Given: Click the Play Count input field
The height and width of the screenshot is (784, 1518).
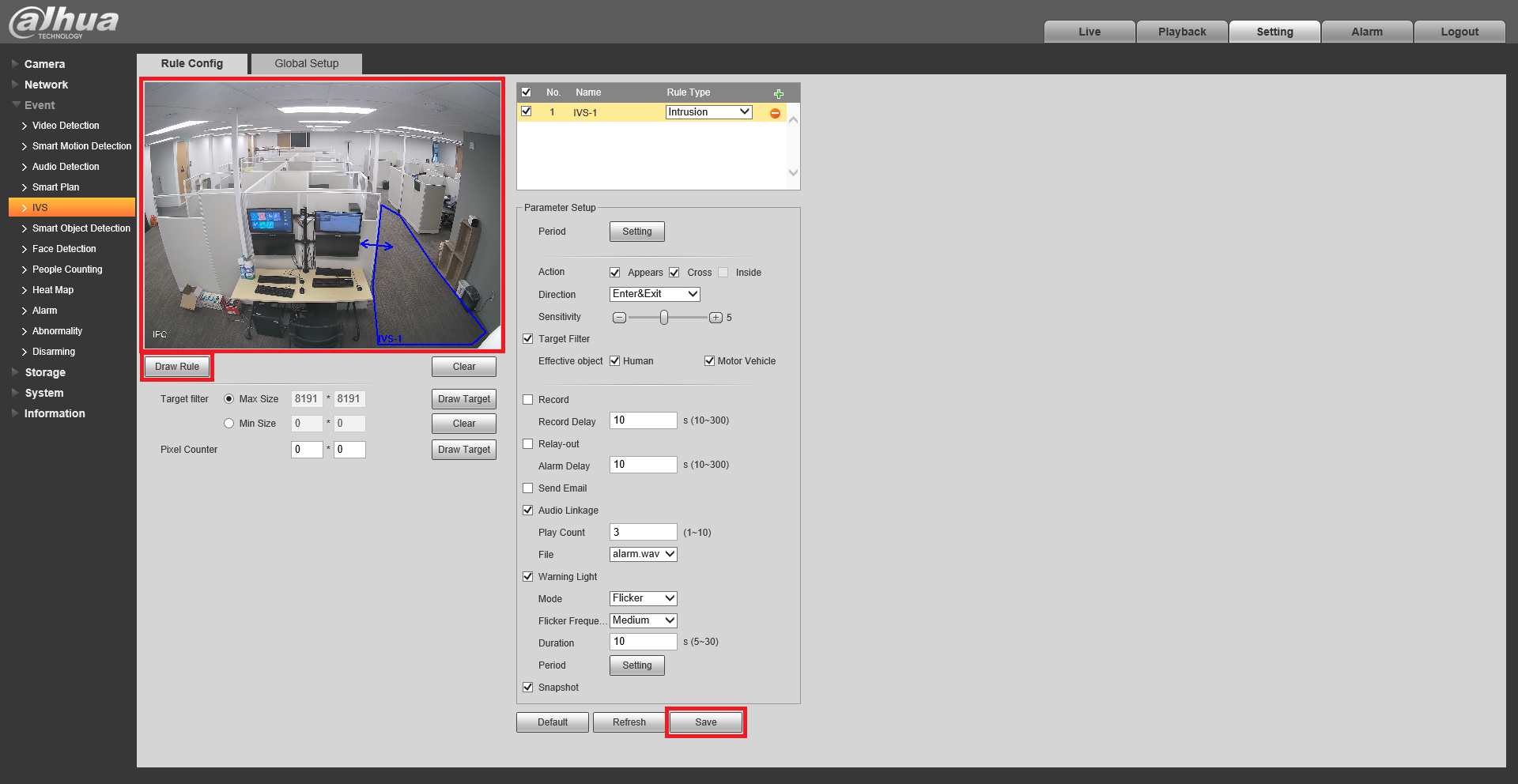Looking at the screenshot, I should click(644, 532).
